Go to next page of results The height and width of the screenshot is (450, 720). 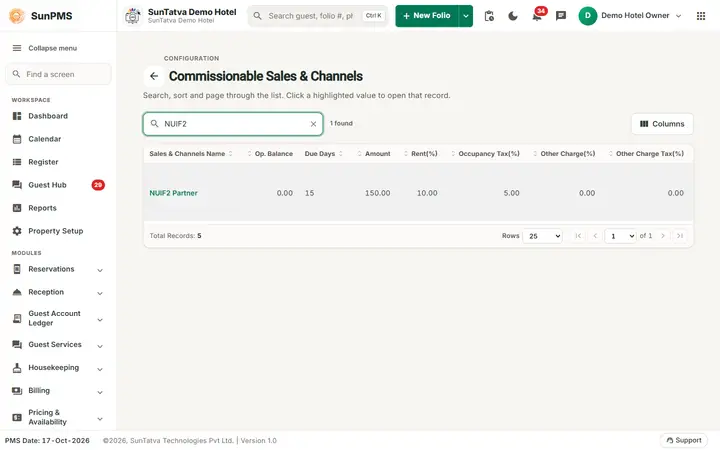(663, 236)
